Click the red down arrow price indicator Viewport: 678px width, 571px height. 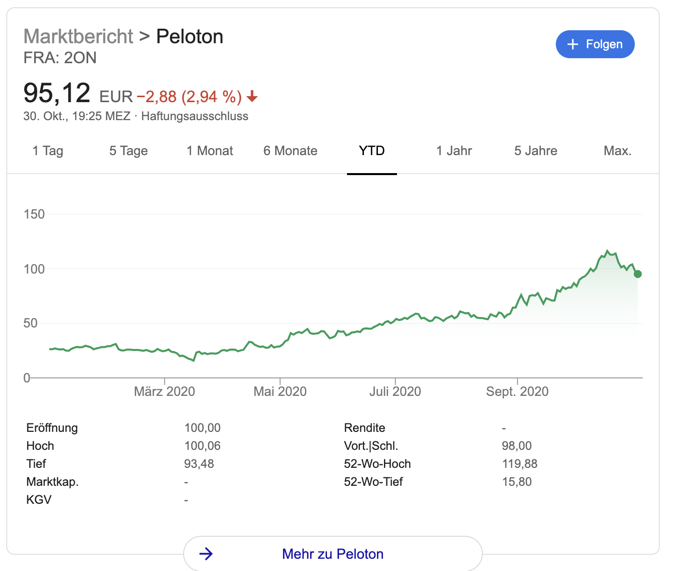[x=252, y=97]
